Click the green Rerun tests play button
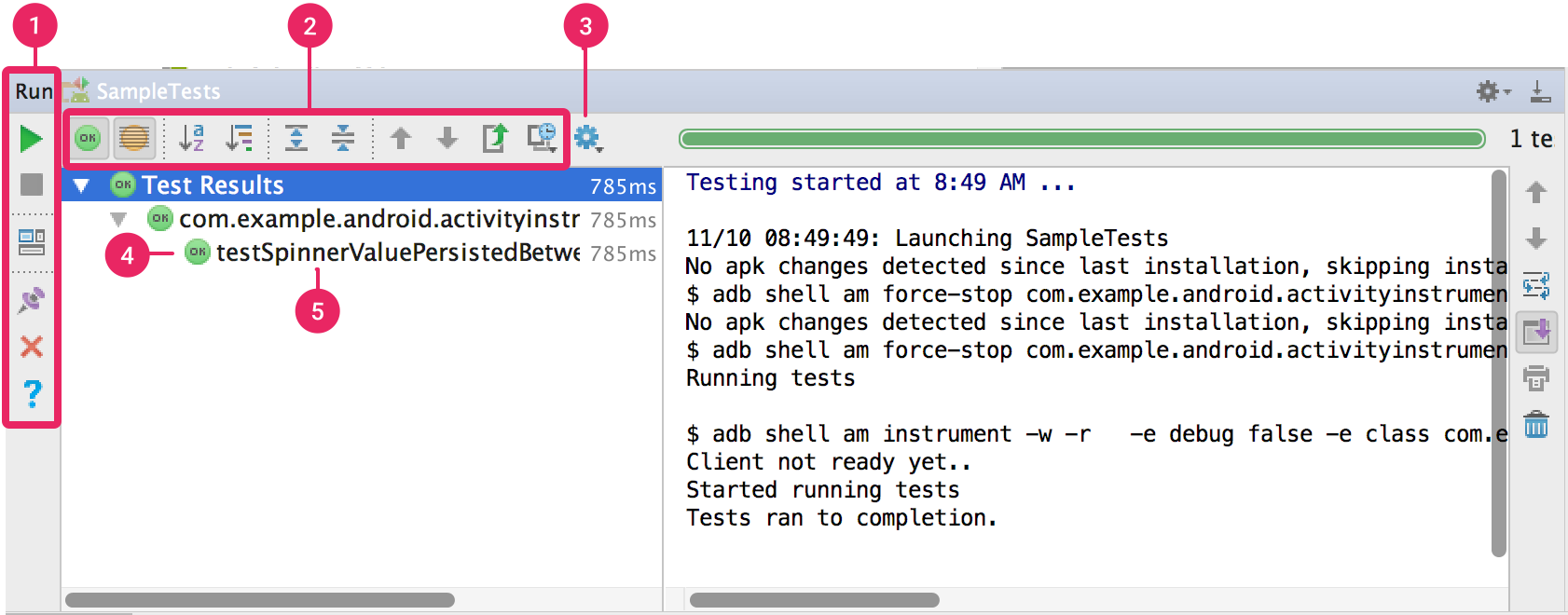Image resolution: width=1568 pixels, height=615 pixels. (x=31, y=139)
